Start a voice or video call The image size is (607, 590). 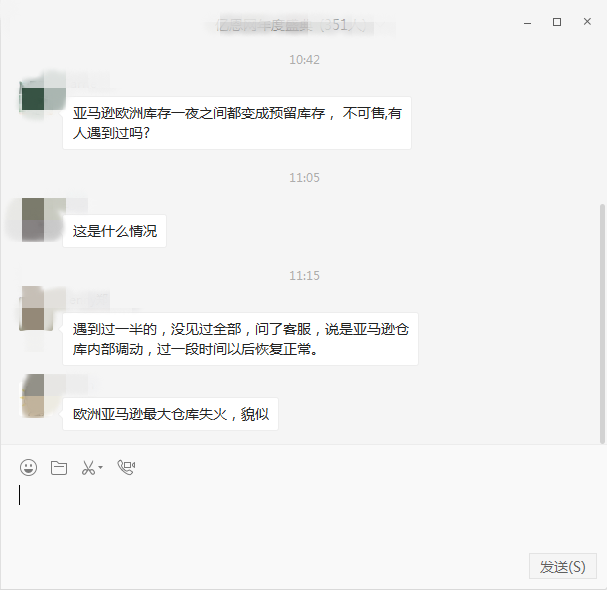(x=126, y=467)
